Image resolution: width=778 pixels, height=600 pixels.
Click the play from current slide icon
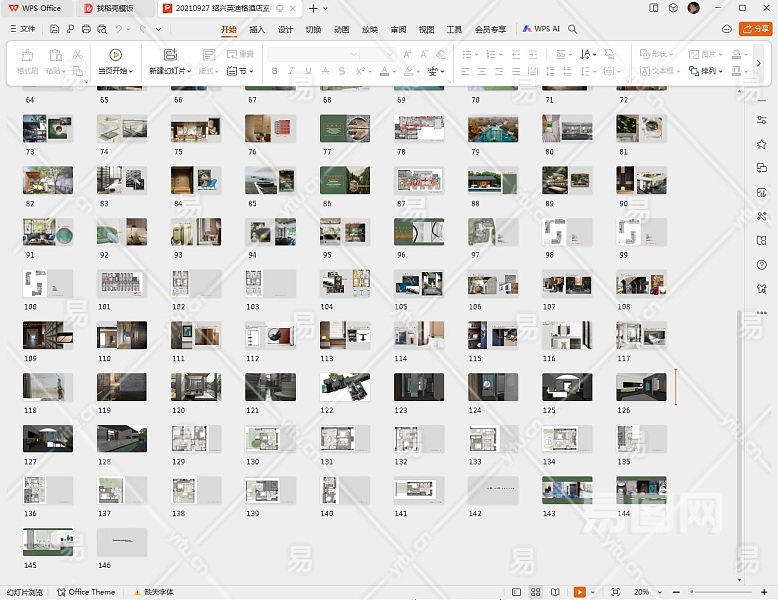pos(116,55)
